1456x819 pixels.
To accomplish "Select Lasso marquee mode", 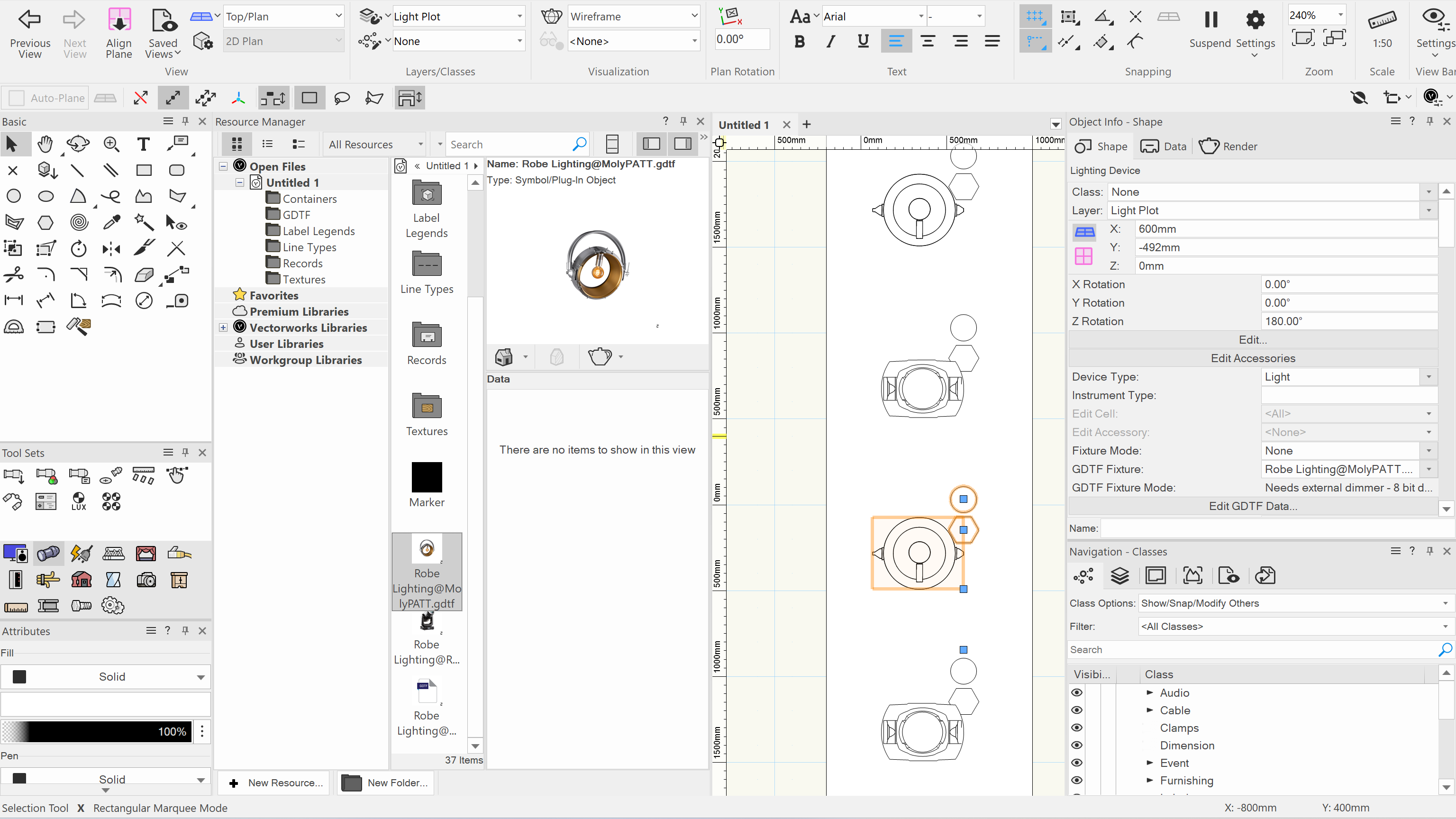I will tap(342, 99).
